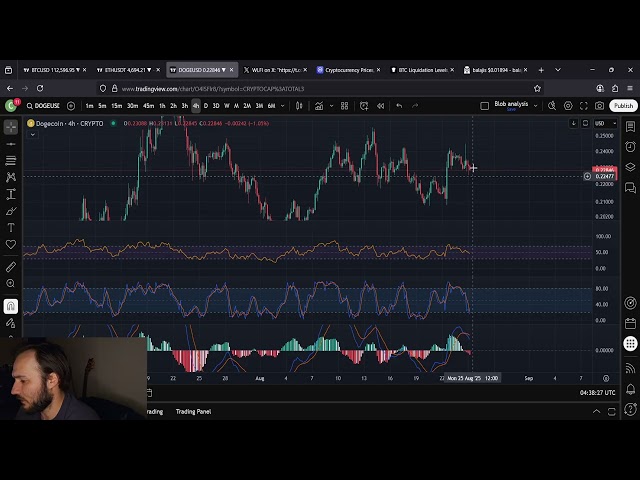This screenshot has height=480, width=640.
Task: Click the zoom in tool
Action: click(11, 284)
